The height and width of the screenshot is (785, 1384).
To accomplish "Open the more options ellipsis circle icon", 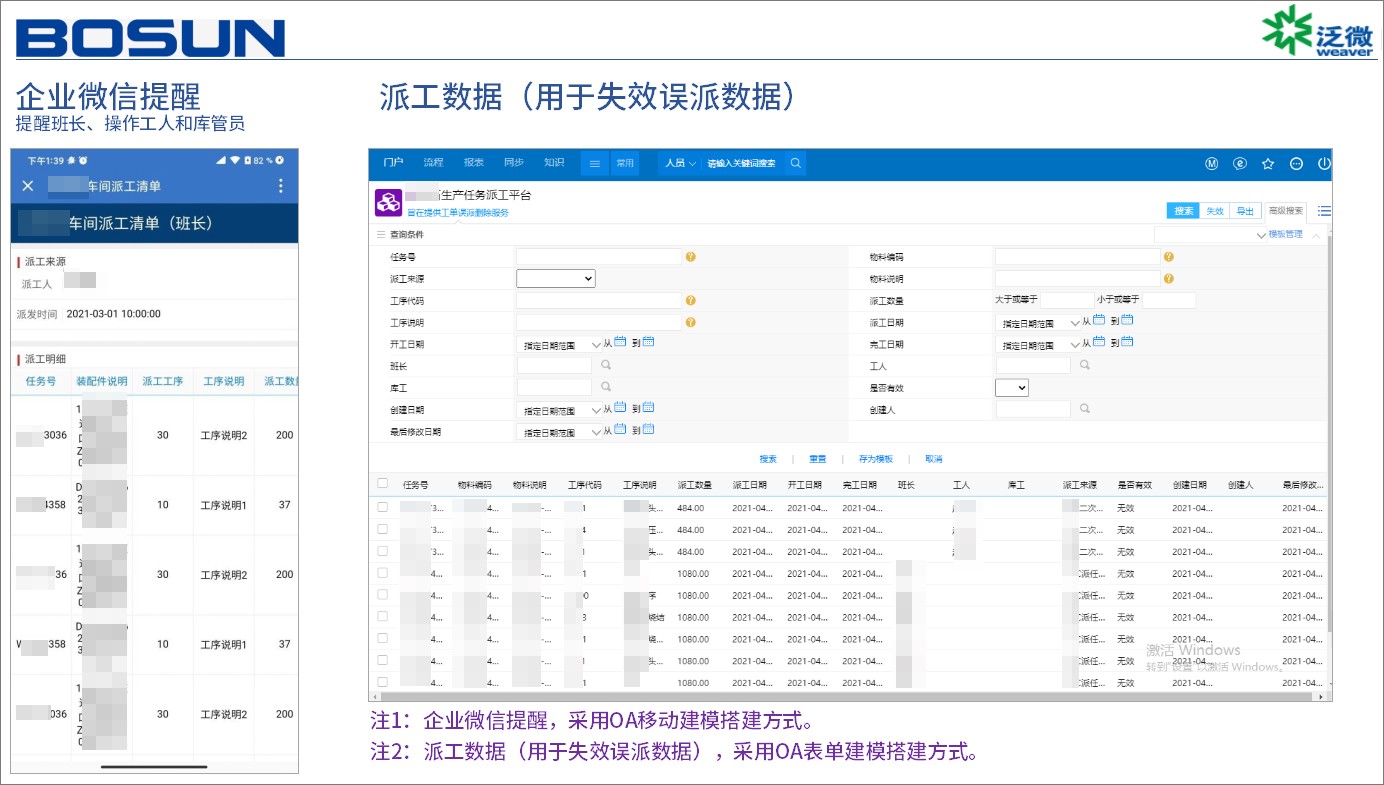I will (x=1296, y=163).
